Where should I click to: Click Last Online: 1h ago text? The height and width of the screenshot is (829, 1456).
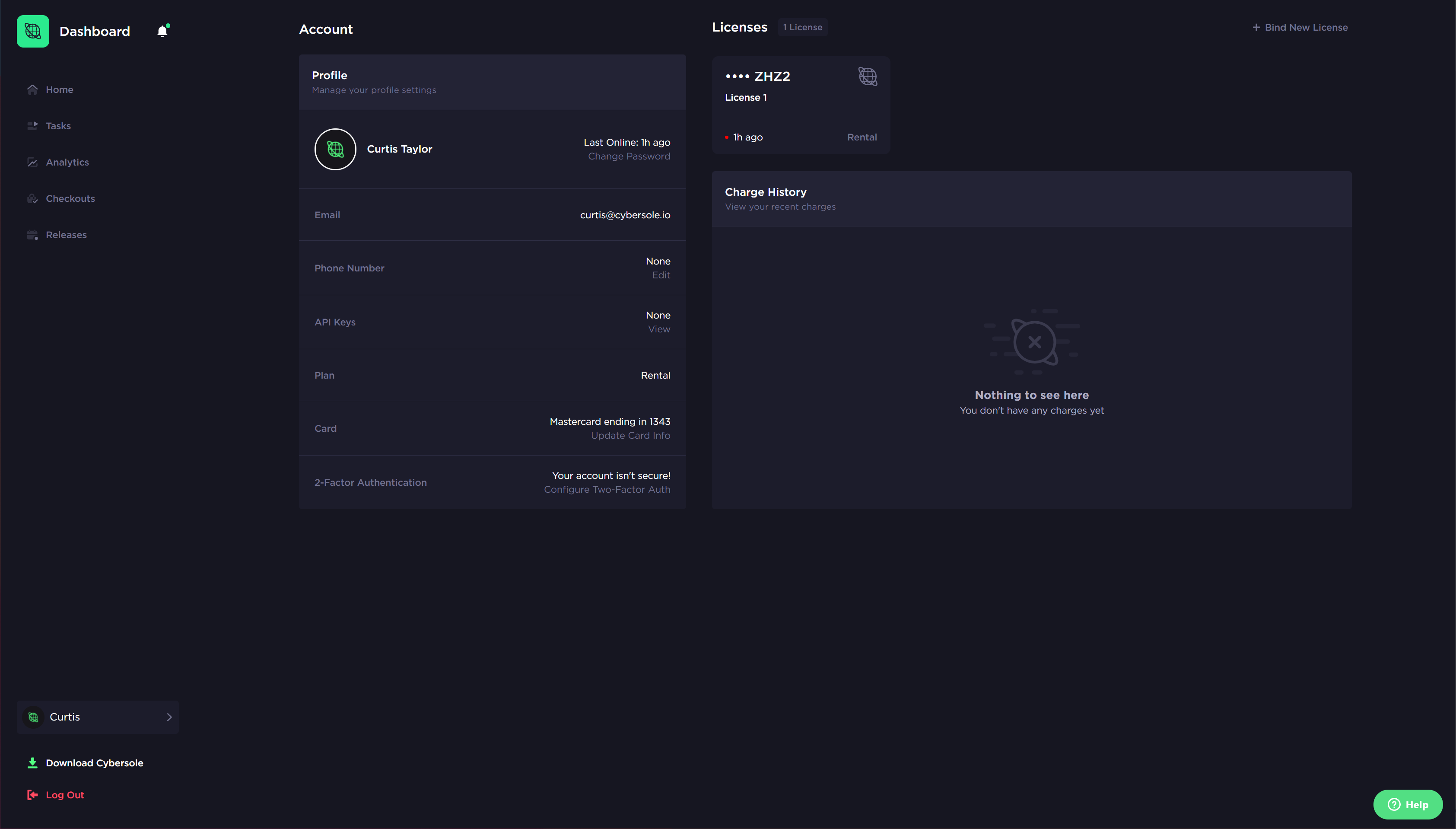(626, 142)
